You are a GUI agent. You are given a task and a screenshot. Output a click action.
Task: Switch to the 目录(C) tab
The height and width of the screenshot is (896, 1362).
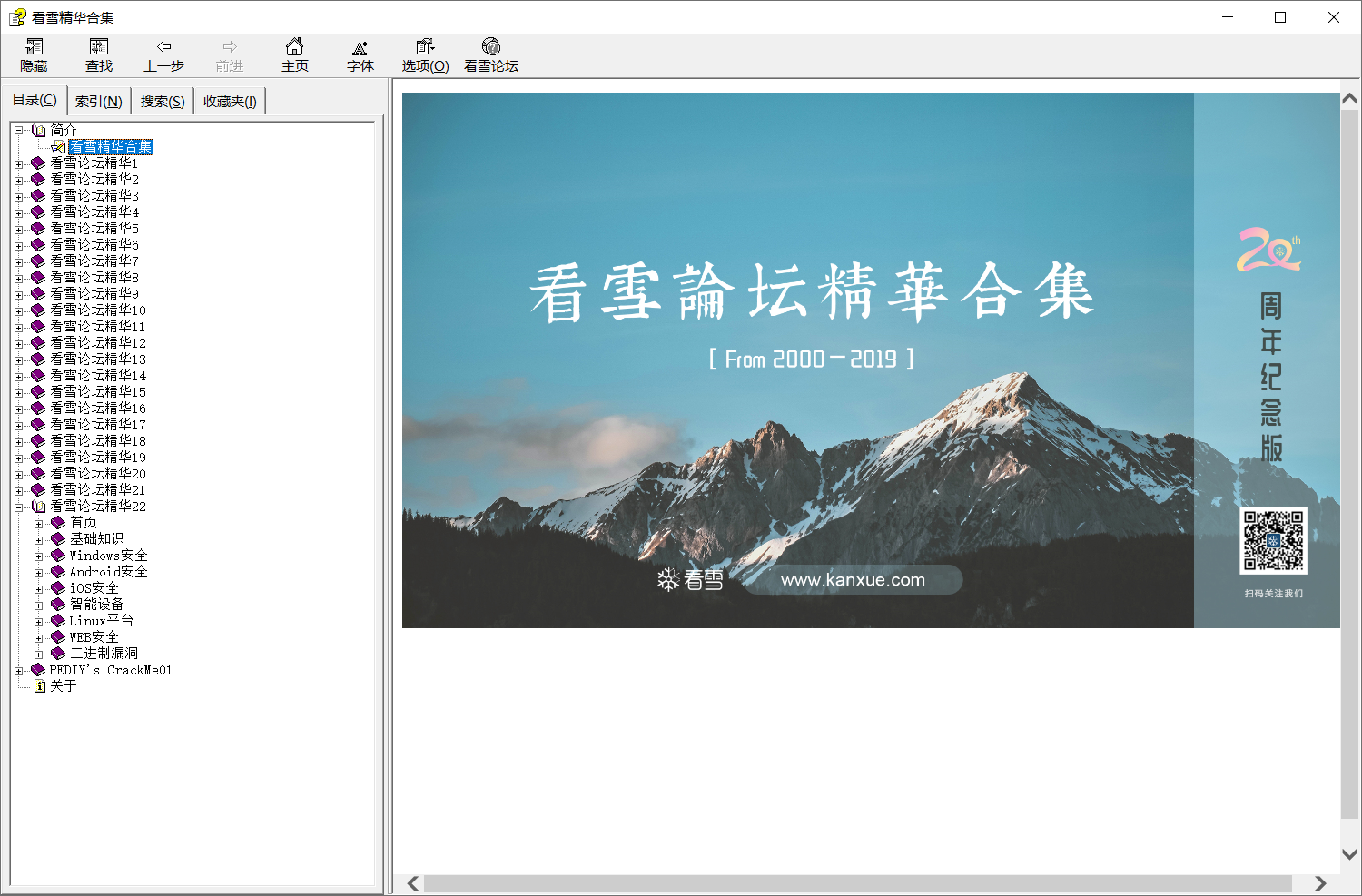pos(35,100)
